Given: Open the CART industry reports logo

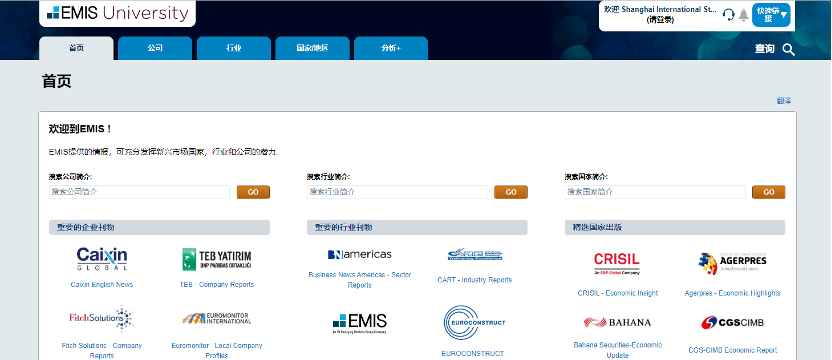Looking at the screenshot, I should click(475, 254).
